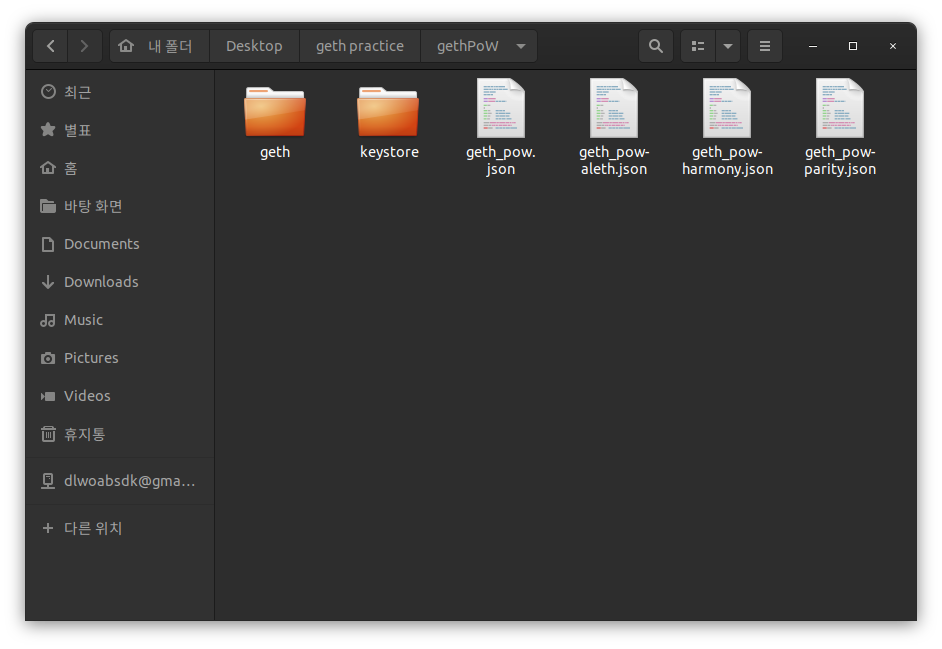The image size is (942, 649).
Task: Open Pictures sidebar camera icon
Action: tap(48, 358)
